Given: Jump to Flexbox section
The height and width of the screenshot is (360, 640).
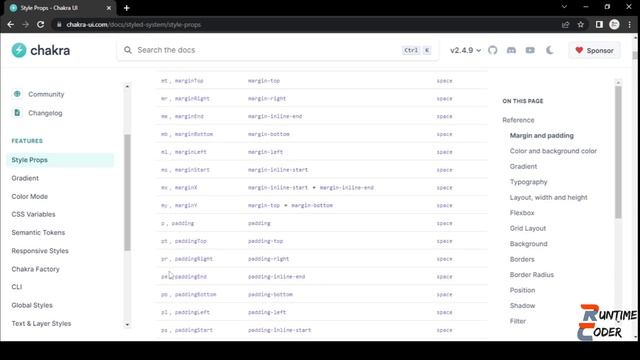Looking at the screenshot, I should [522, 213].
